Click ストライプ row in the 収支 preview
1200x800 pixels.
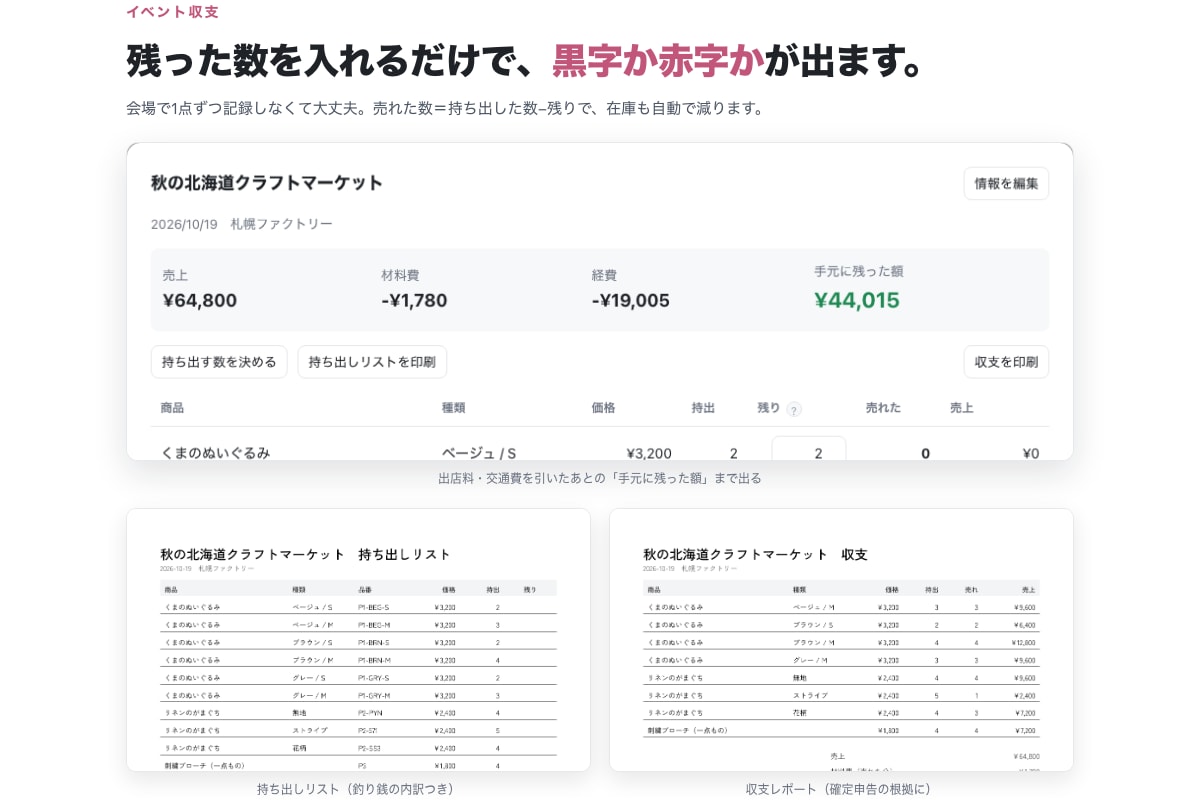(x=841, y=695)
